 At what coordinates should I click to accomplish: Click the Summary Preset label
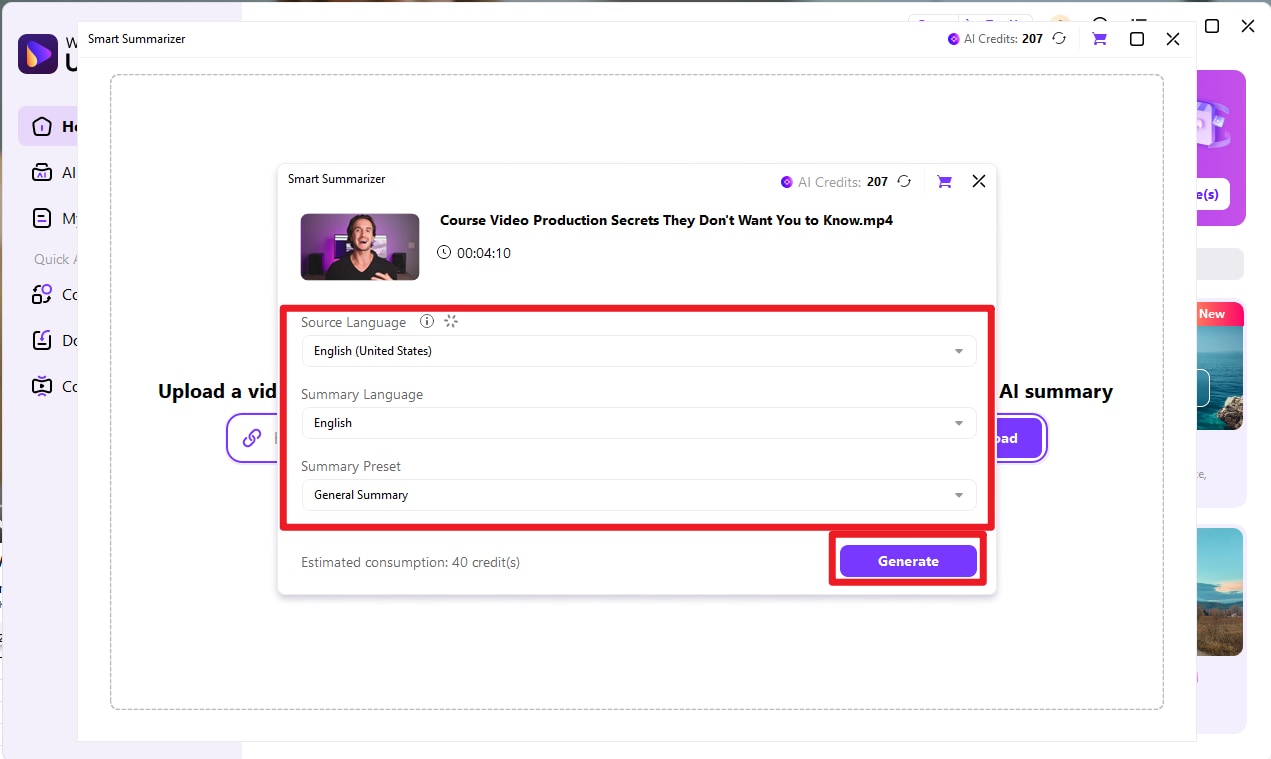[x=351, y=466]
